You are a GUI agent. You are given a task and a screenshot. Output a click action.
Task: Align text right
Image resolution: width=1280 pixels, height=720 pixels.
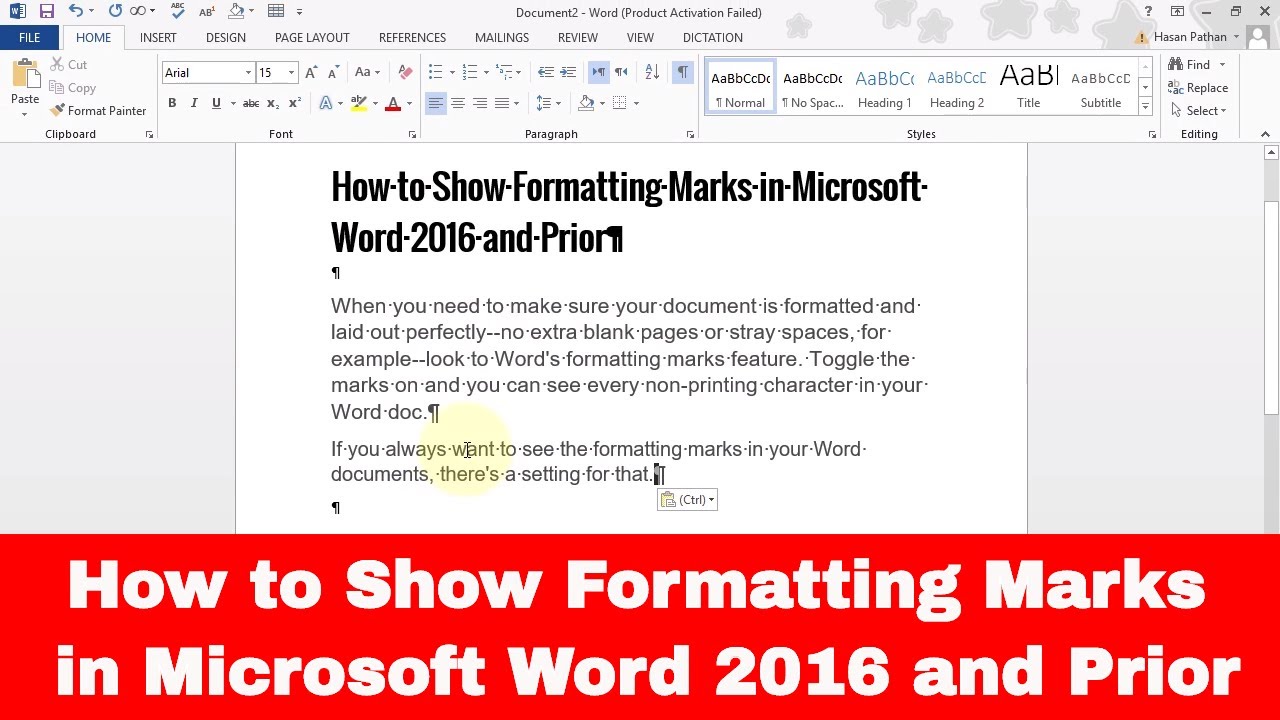pyautogui.click(x=480, y=103)
